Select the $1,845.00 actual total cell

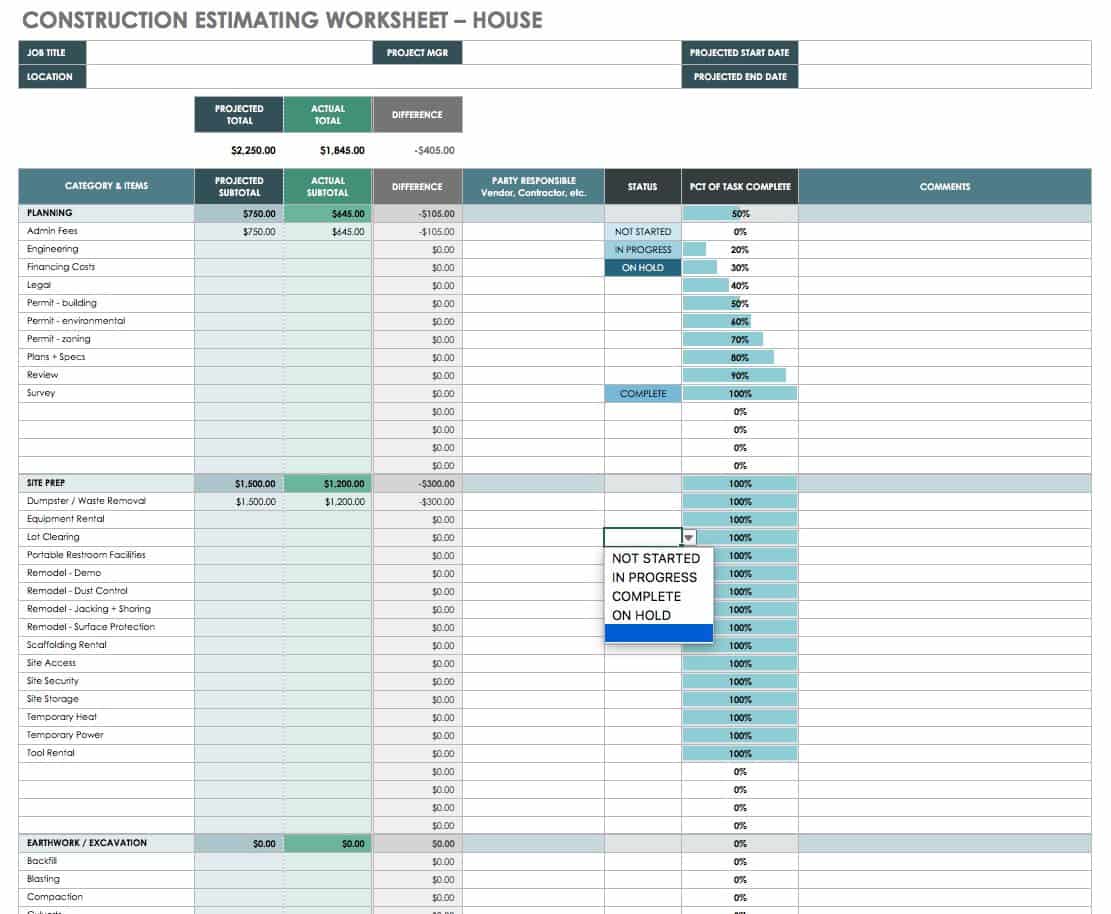(327, 150)
